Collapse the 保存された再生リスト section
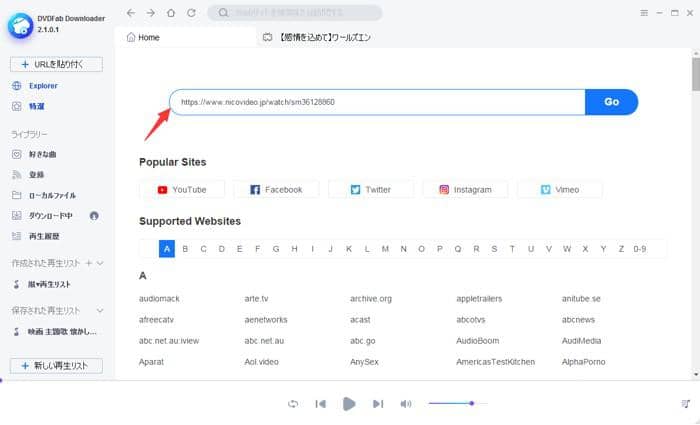700x425 pixels. [100, 311]
